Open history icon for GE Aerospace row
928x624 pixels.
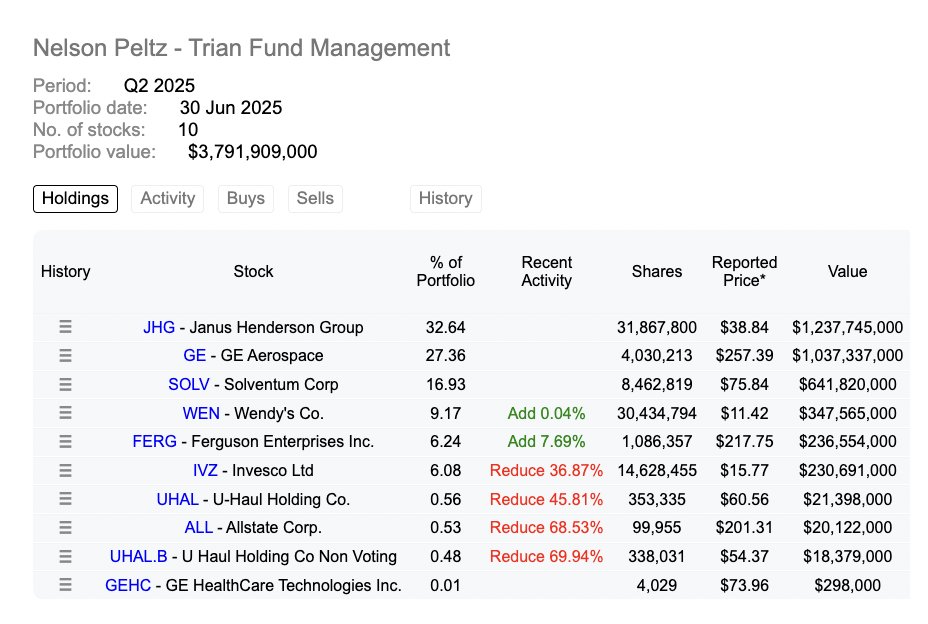coord(65,355)
